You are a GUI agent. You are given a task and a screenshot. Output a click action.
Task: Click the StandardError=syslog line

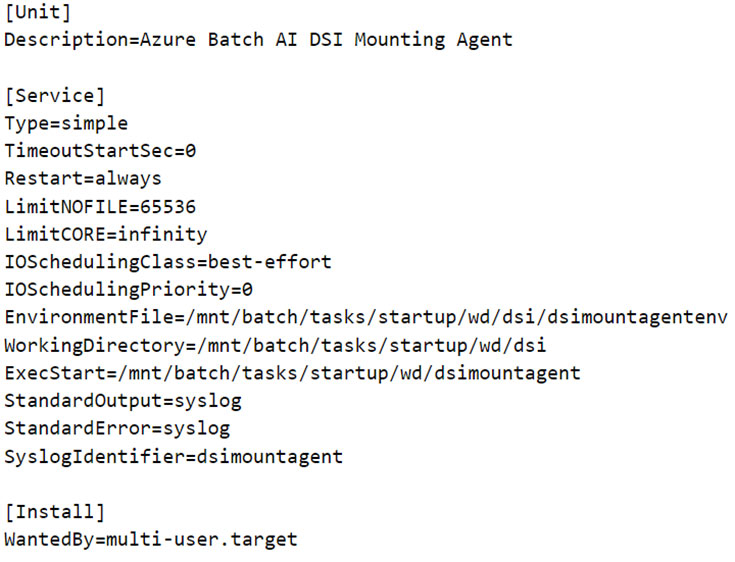point(117,429)
